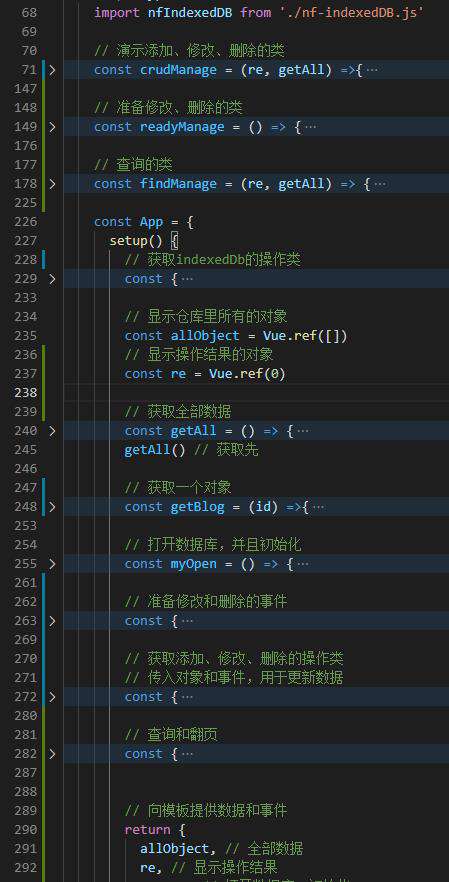Unfold the const block on line 282
The width and height of the screenshot is (449, 882).
[x=52, y=754]
